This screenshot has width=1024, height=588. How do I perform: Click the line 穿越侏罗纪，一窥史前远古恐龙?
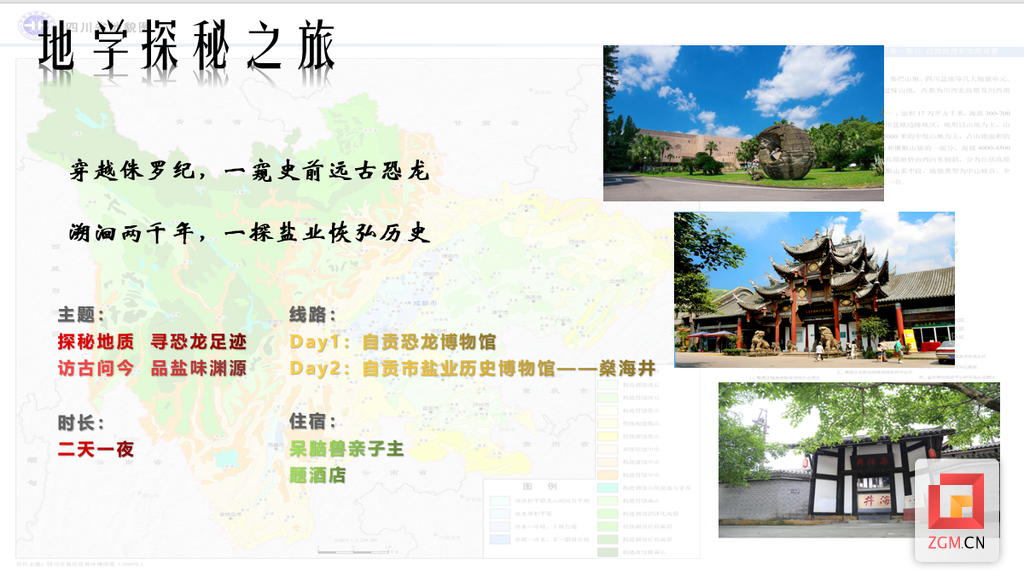click(249, 171)
